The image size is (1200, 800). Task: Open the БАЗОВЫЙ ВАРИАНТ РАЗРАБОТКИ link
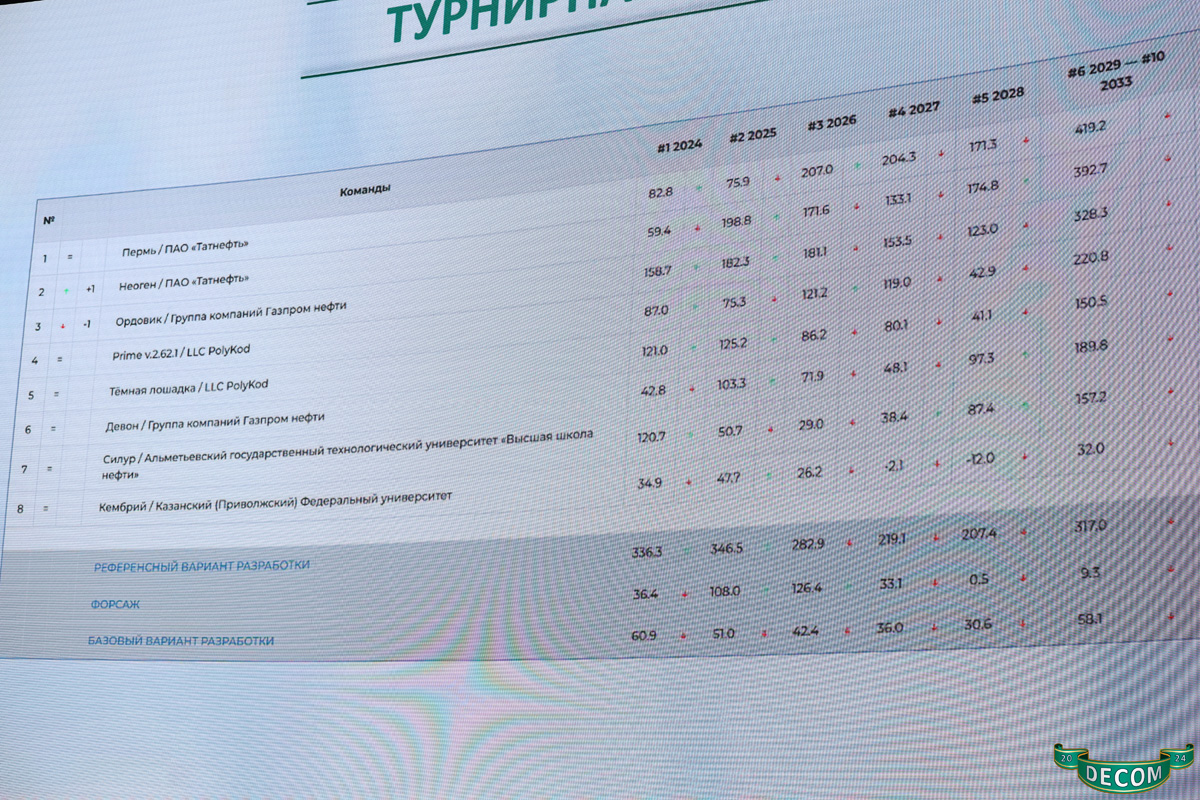tap(181, 640)
